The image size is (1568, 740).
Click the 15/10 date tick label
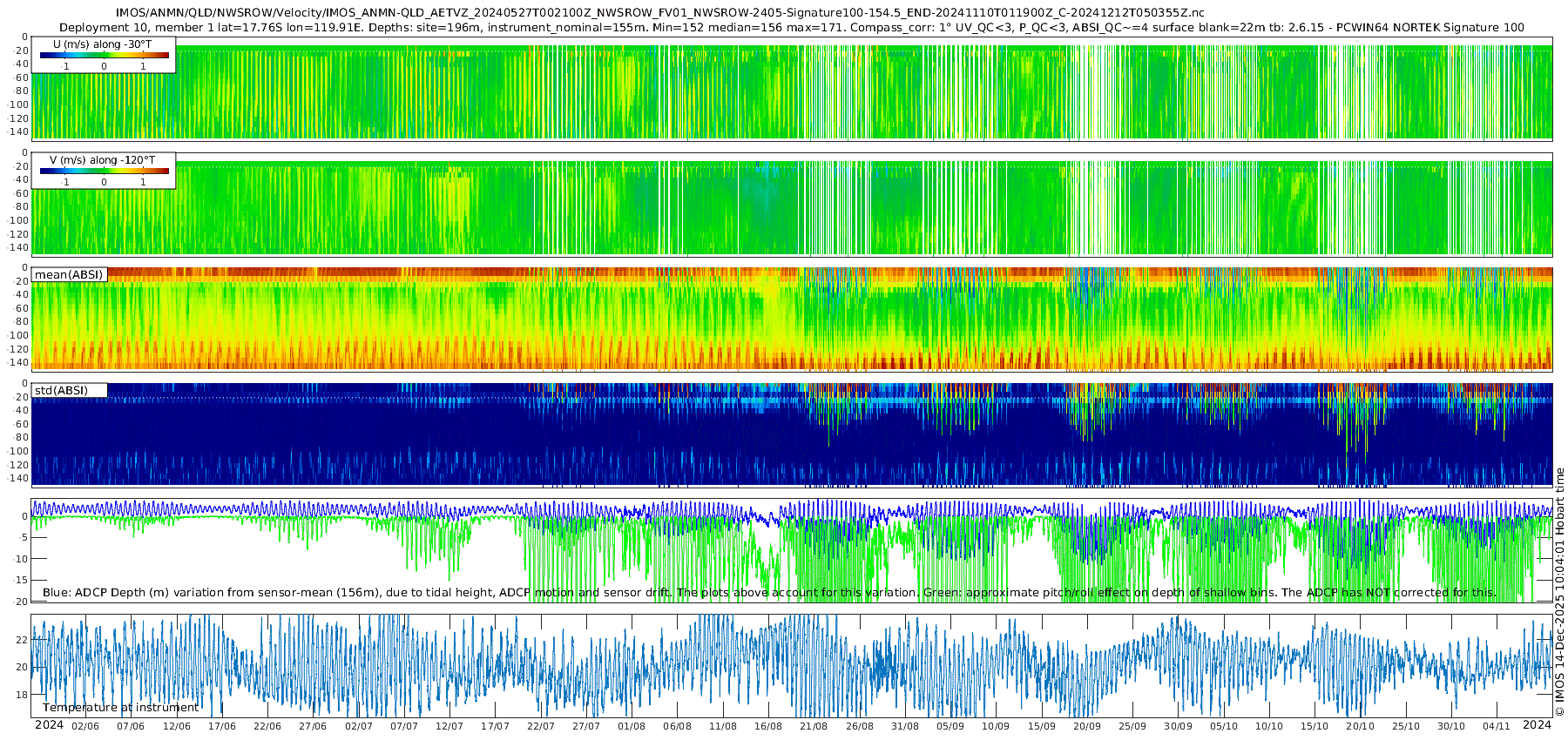click(1315, 726)
